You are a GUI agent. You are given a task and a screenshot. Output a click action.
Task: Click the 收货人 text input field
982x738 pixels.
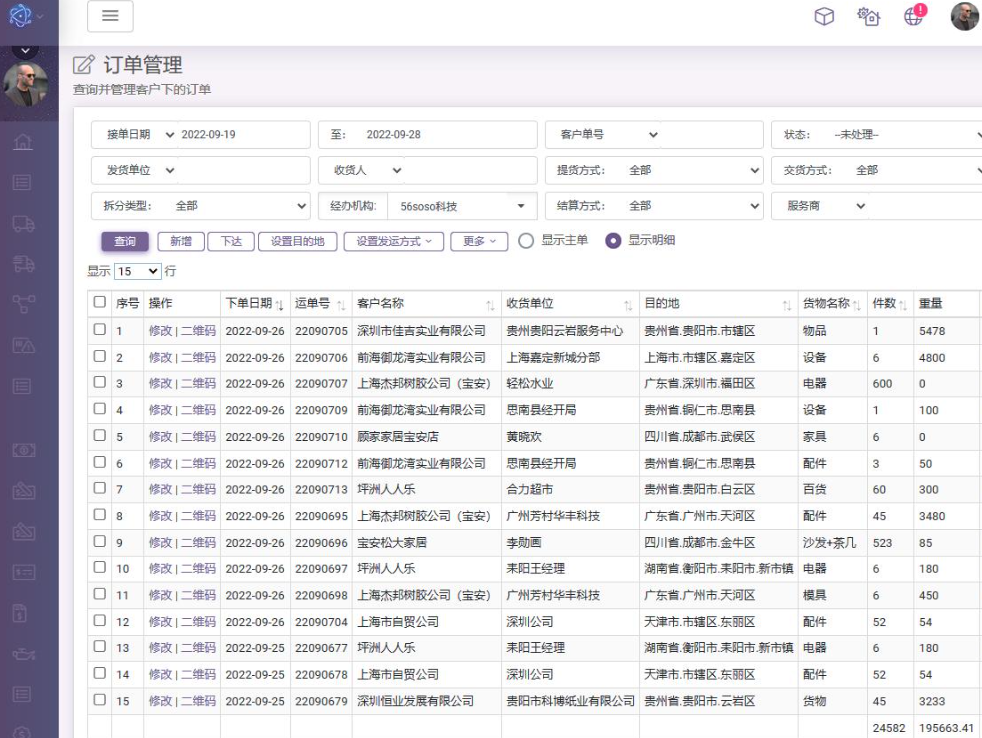(470, 170)
